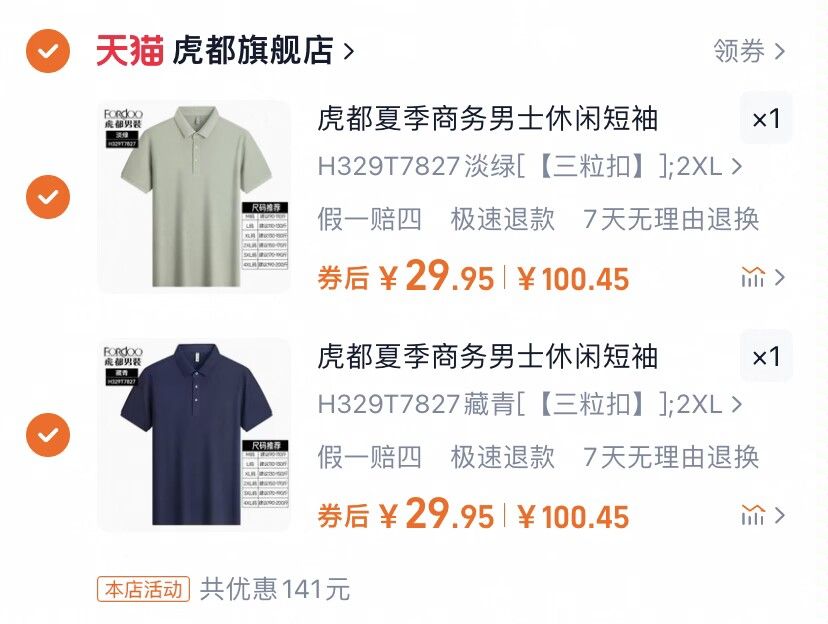Viewport: 828px width, 624px height.
Task: Expand 淡绿 三粒扣 2XL variant selector
Action: click(530, 167)
